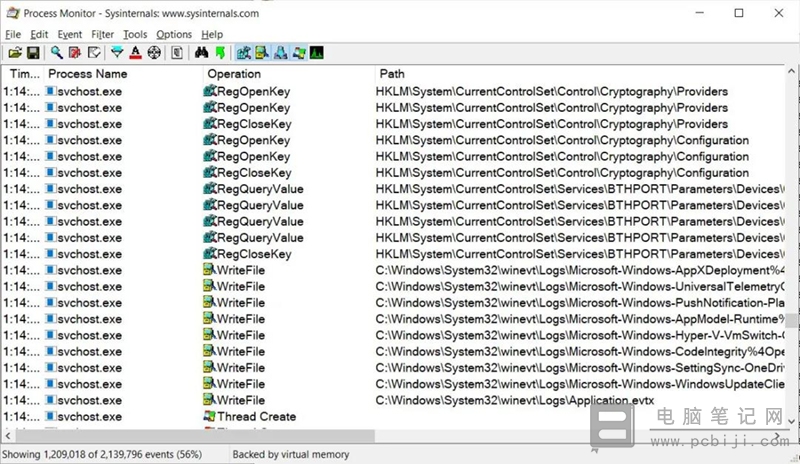The image size is (800, 464).
Task: Click the horizontal scrollbar thumb
Action: [195, 436]
